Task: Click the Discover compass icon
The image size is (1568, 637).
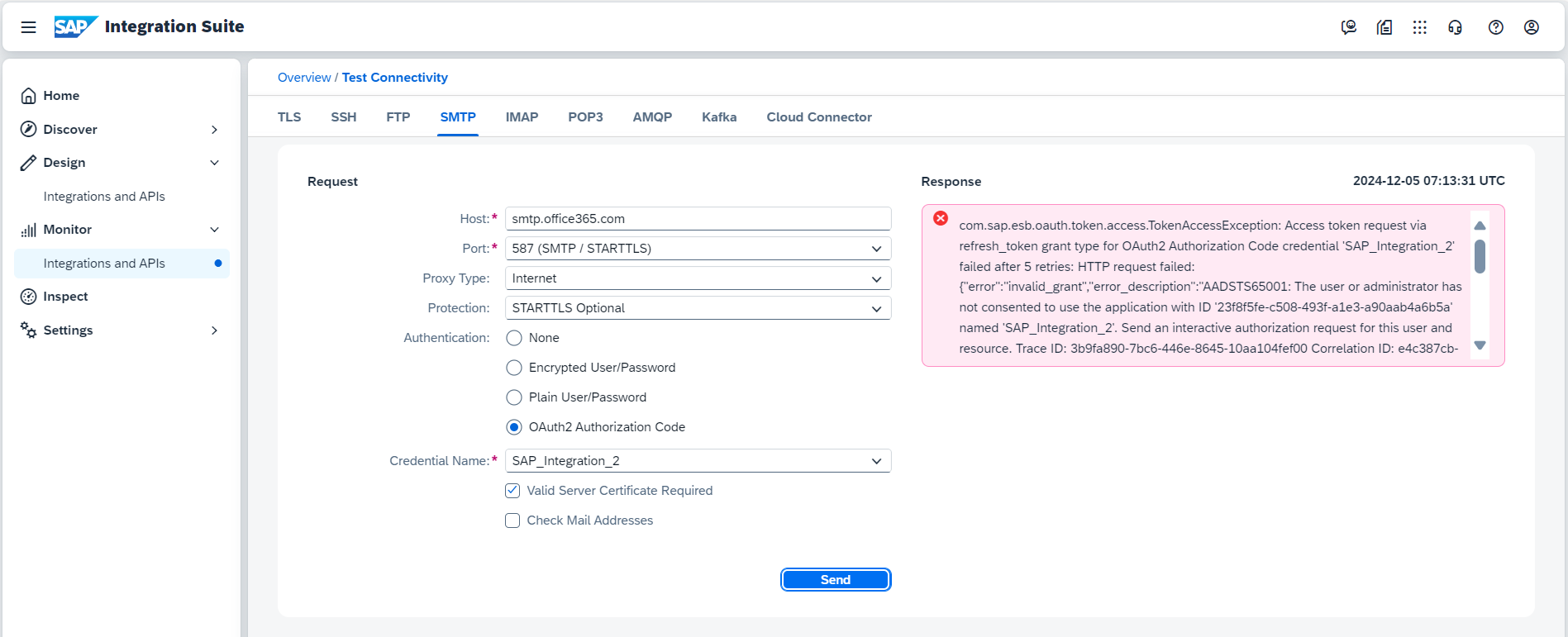Action: [29, 129]
